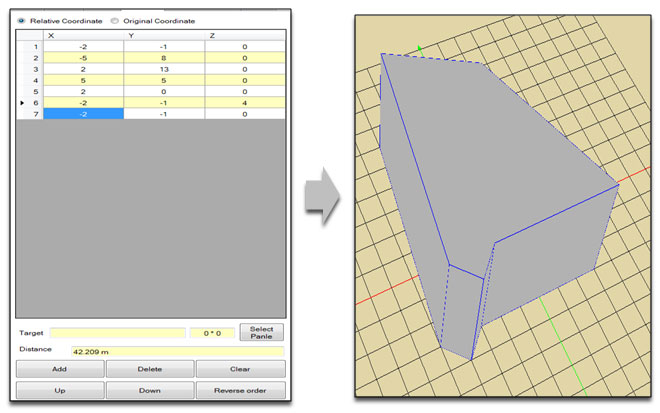Click Z cell '0' in row 7

(x=245, y=114)
